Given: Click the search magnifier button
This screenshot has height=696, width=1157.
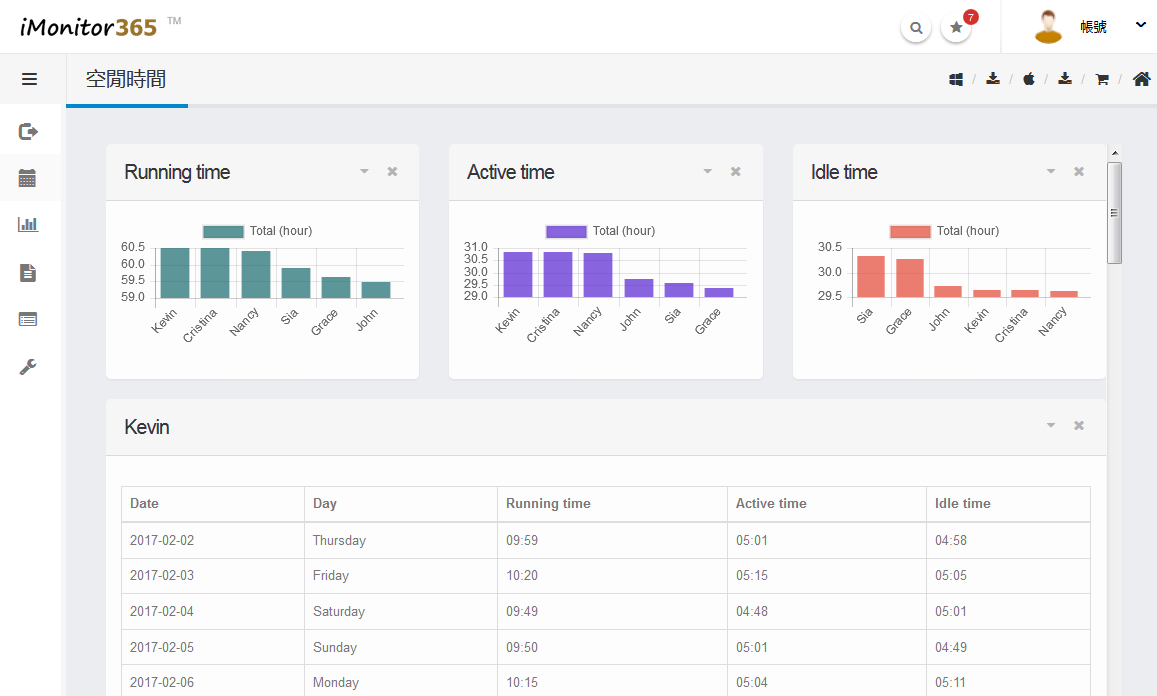Looking at the screenshot, I should 916,28.
